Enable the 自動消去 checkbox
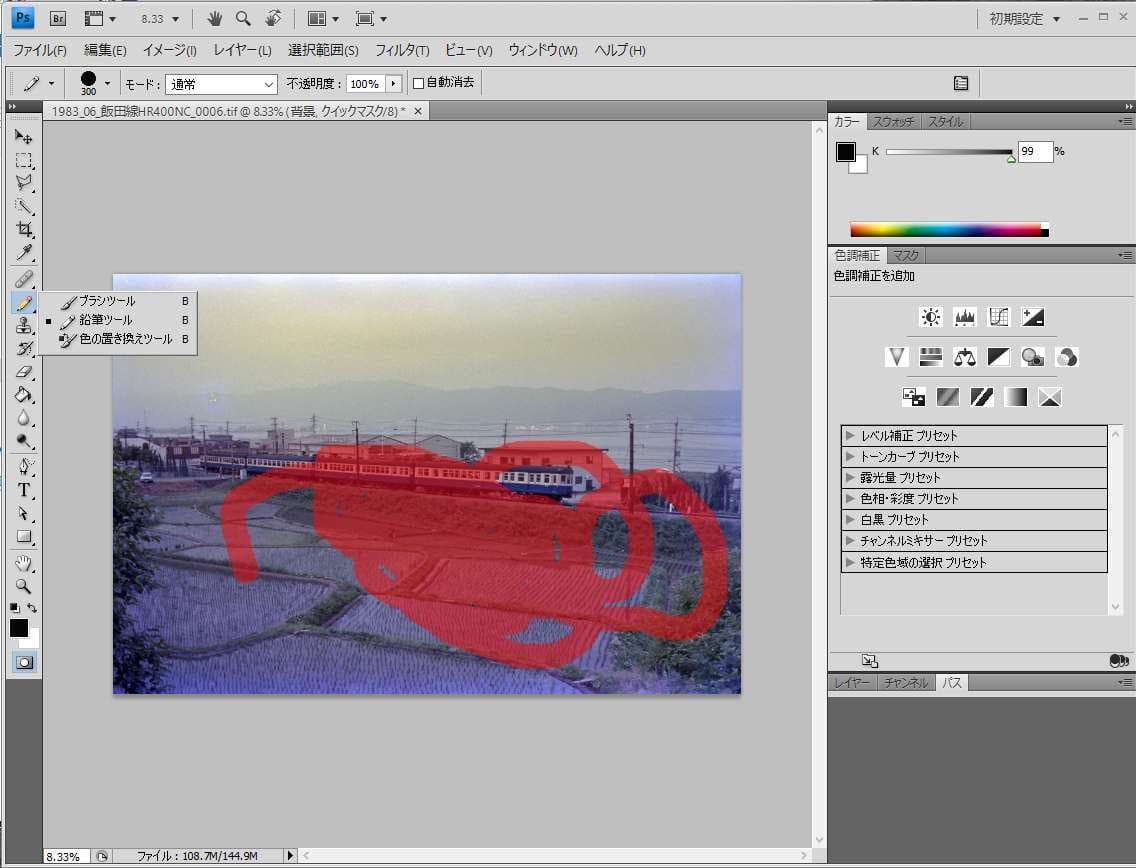 tap(419, 83)
